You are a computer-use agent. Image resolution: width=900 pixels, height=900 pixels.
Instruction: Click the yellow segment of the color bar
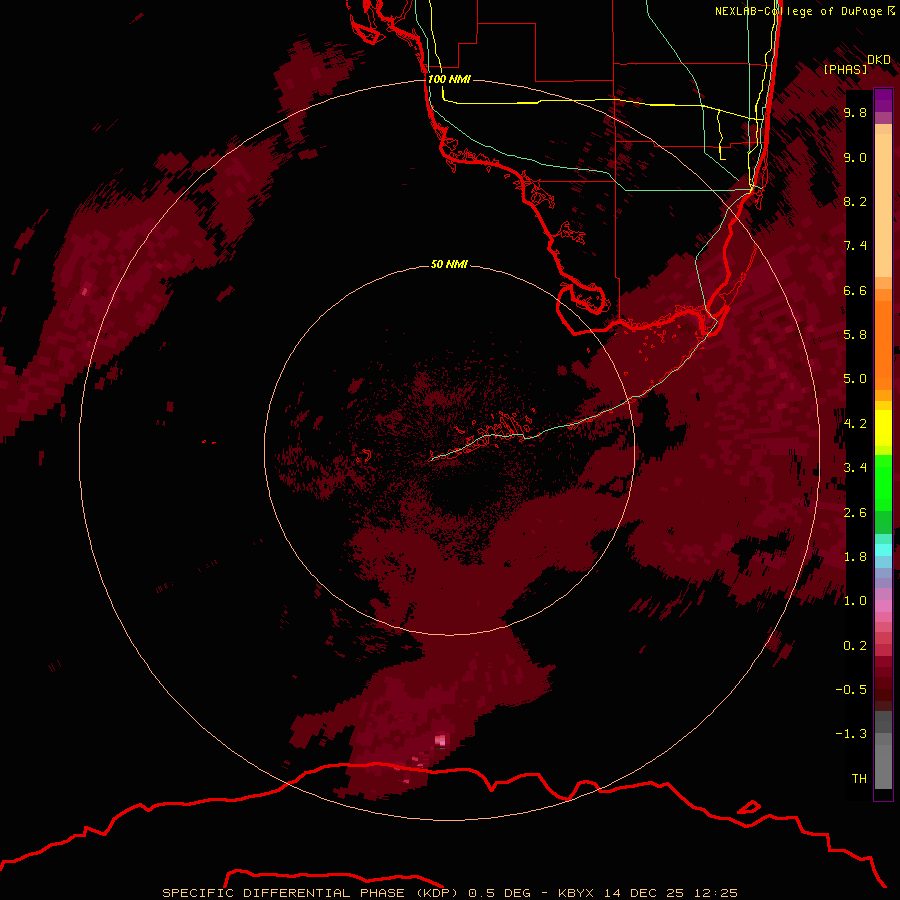883,428
